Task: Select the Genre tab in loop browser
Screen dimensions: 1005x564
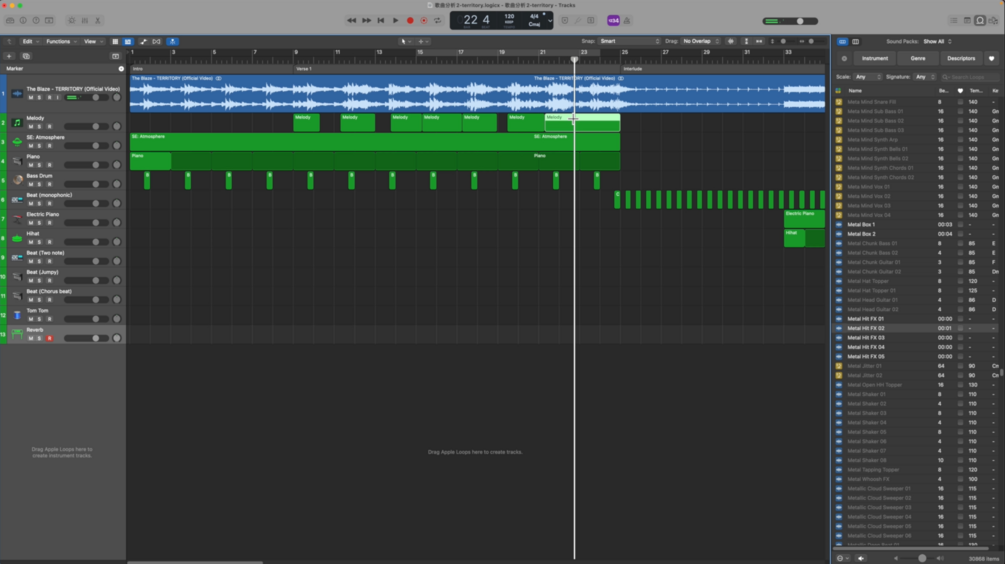Action: coord(918,58)
